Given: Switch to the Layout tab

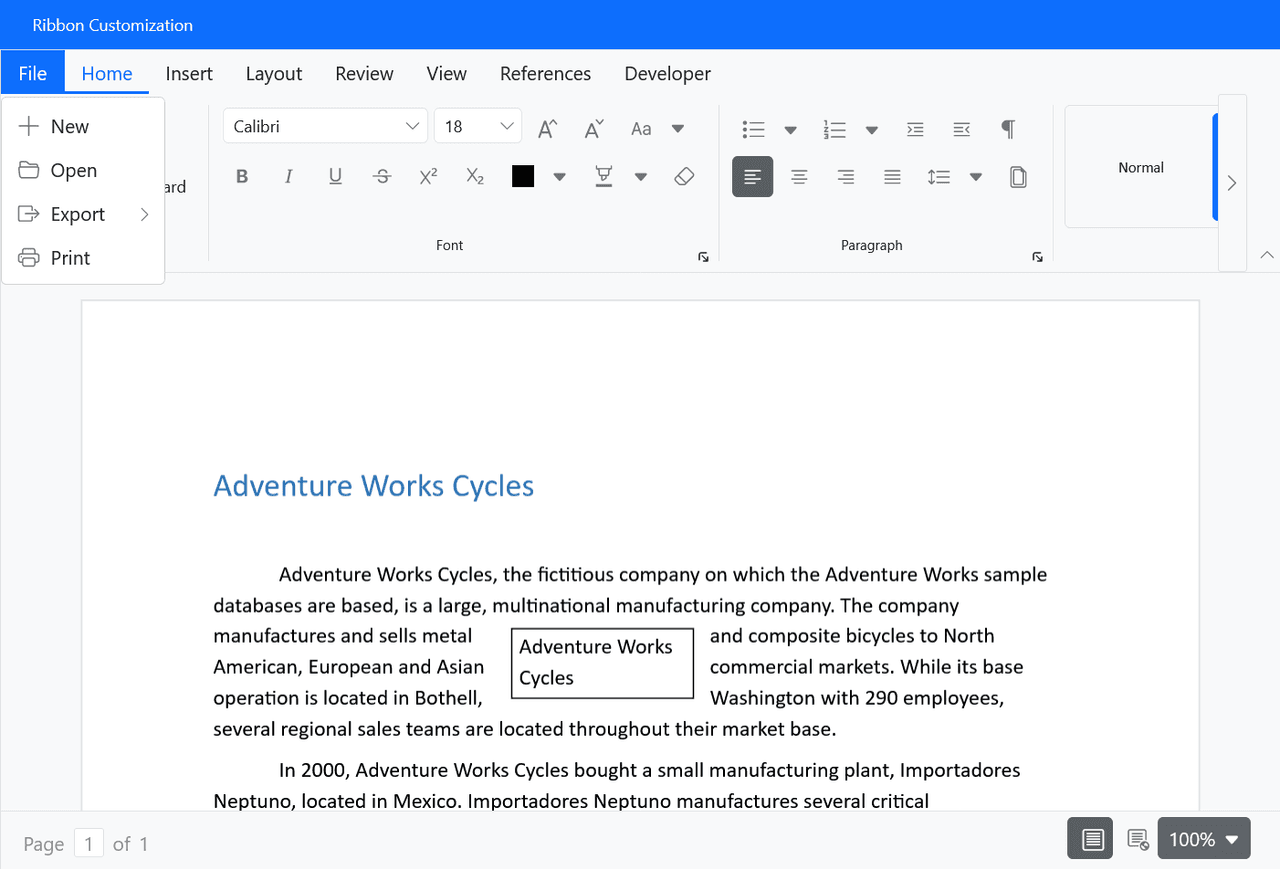Looking at the screenshot, I should coord(274,73).
